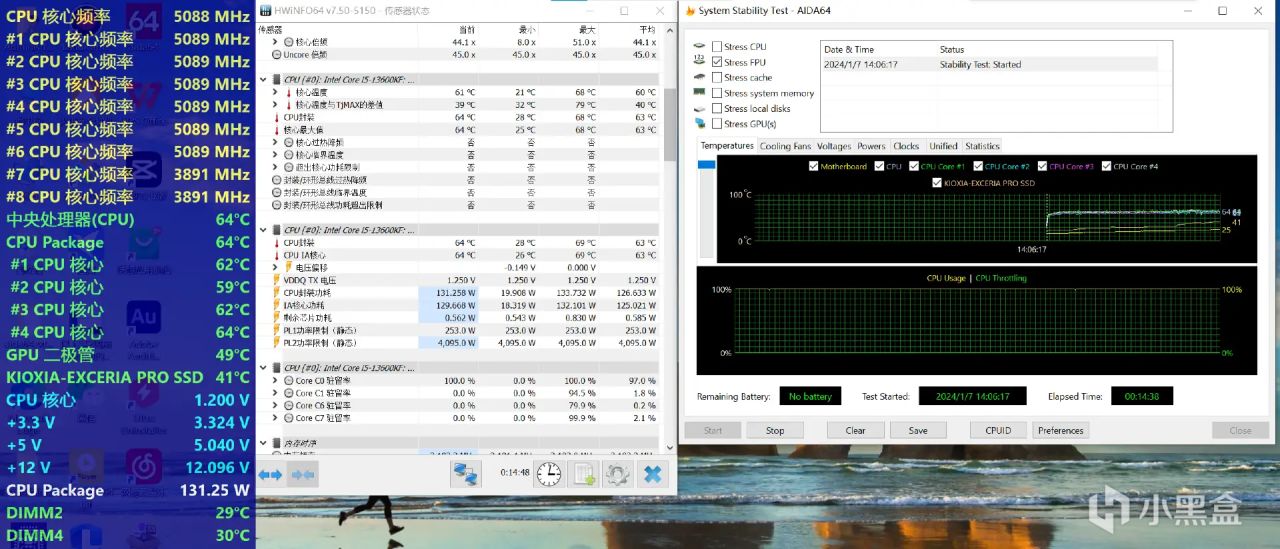Expand the 核心温度 row
This screenshot has width=1280, height=549.
tap(275, 92)
